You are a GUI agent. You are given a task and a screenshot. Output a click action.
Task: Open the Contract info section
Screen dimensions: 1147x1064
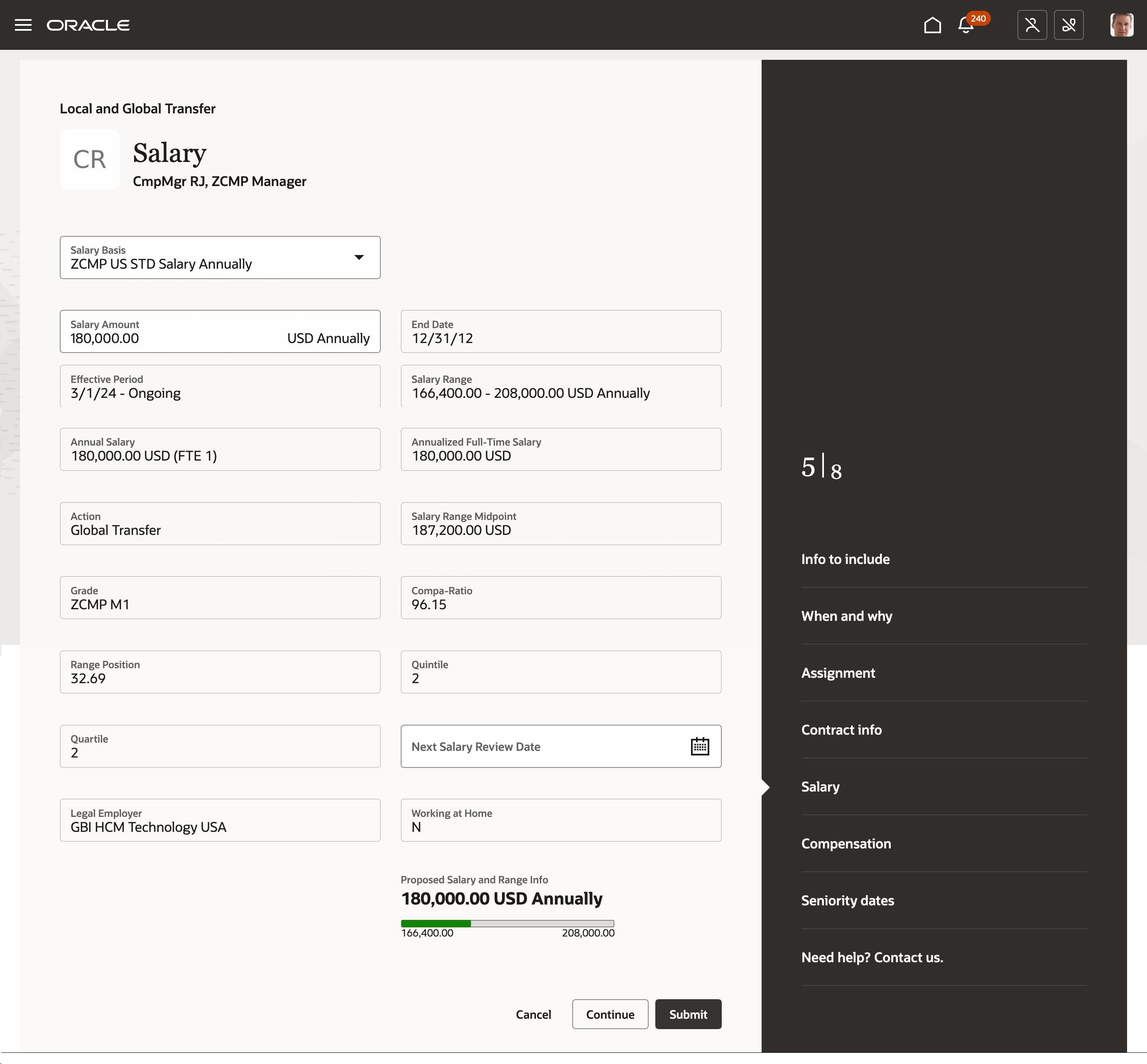tap(841, 730)
